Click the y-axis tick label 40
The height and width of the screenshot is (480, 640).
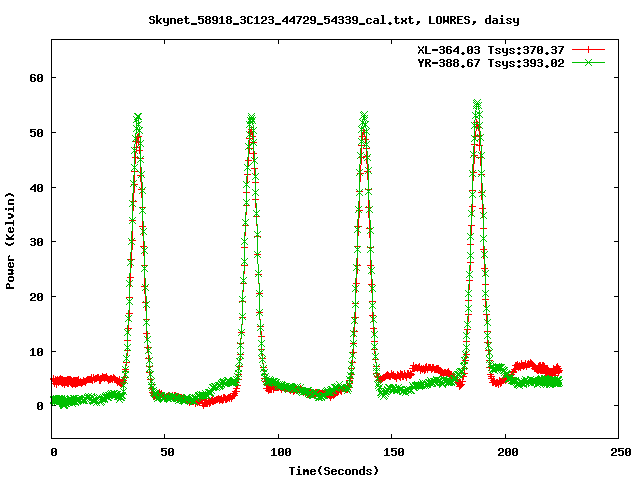pos(36,188)
